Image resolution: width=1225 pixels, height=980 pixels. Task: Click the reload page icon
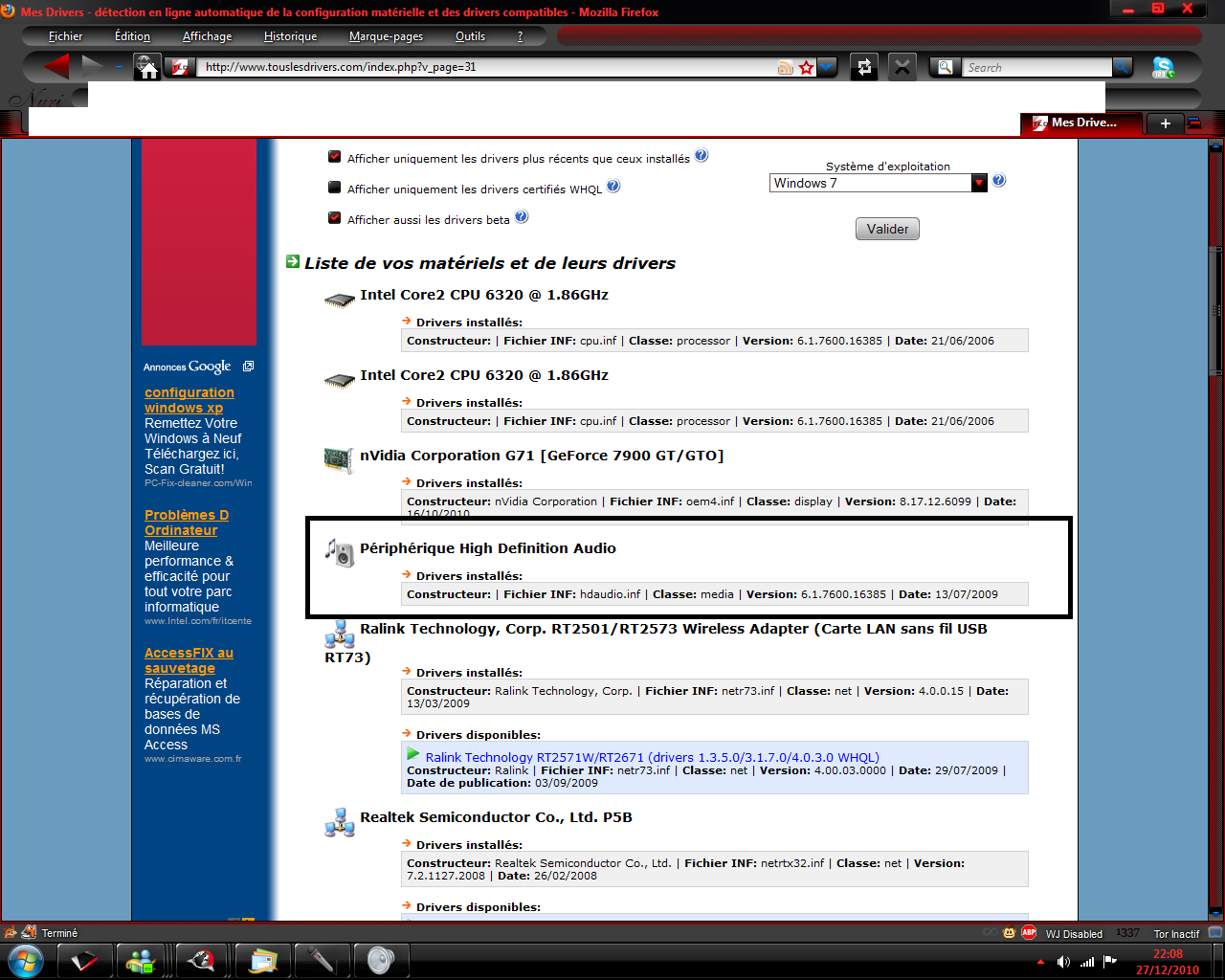click(x=864, y=67)
